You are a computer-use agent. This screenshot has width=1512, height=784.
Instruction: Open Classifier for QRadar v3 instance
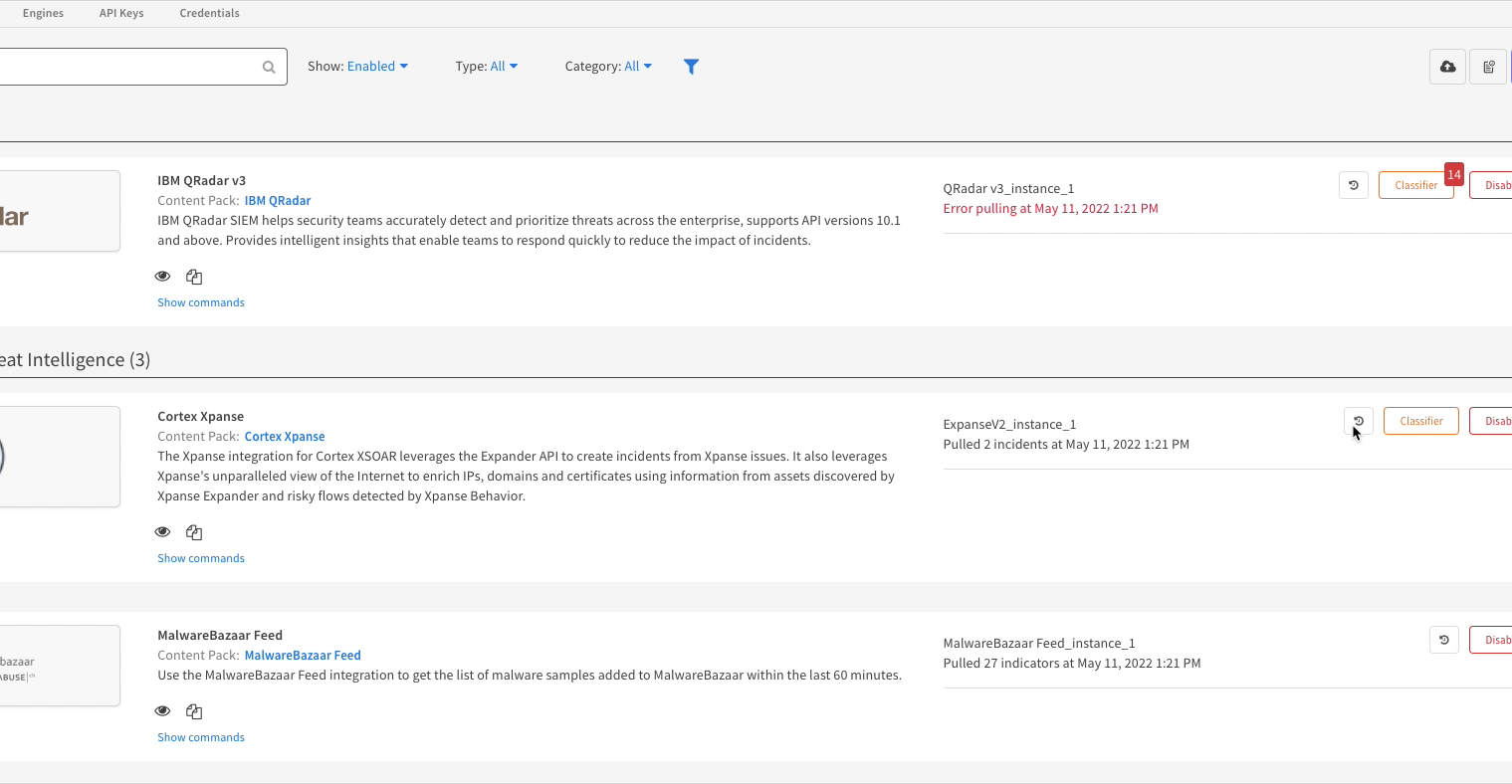click(1414, 185)
